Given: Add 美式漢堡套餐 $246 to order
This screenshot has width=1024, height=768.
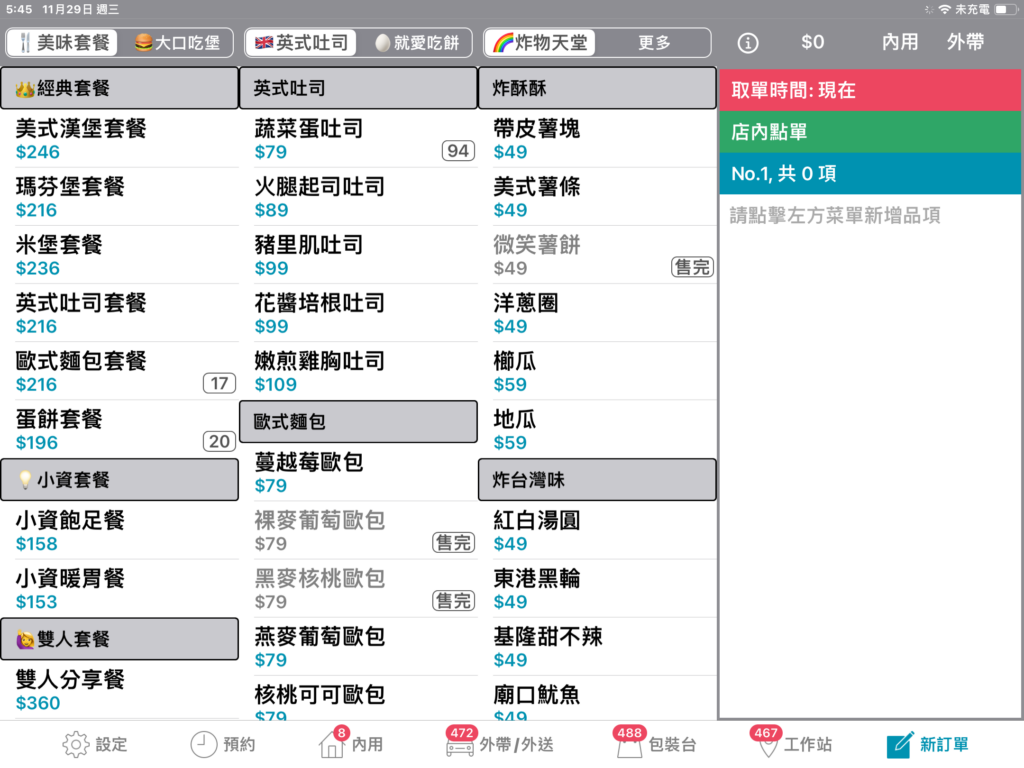Looking at the screenshot, I should coord(120,139).
